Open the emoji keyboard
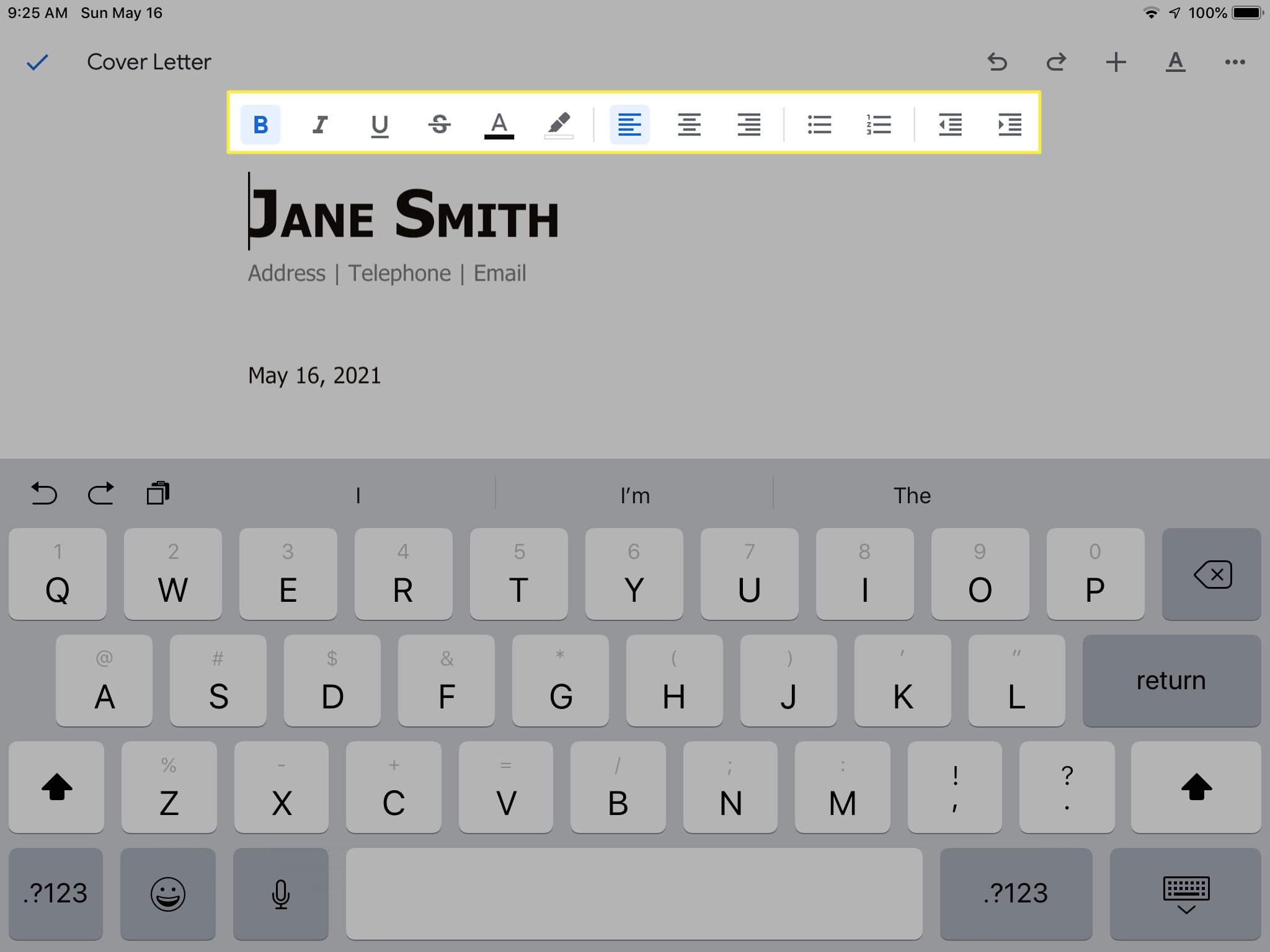The image size is (1270, 952). 168,894
